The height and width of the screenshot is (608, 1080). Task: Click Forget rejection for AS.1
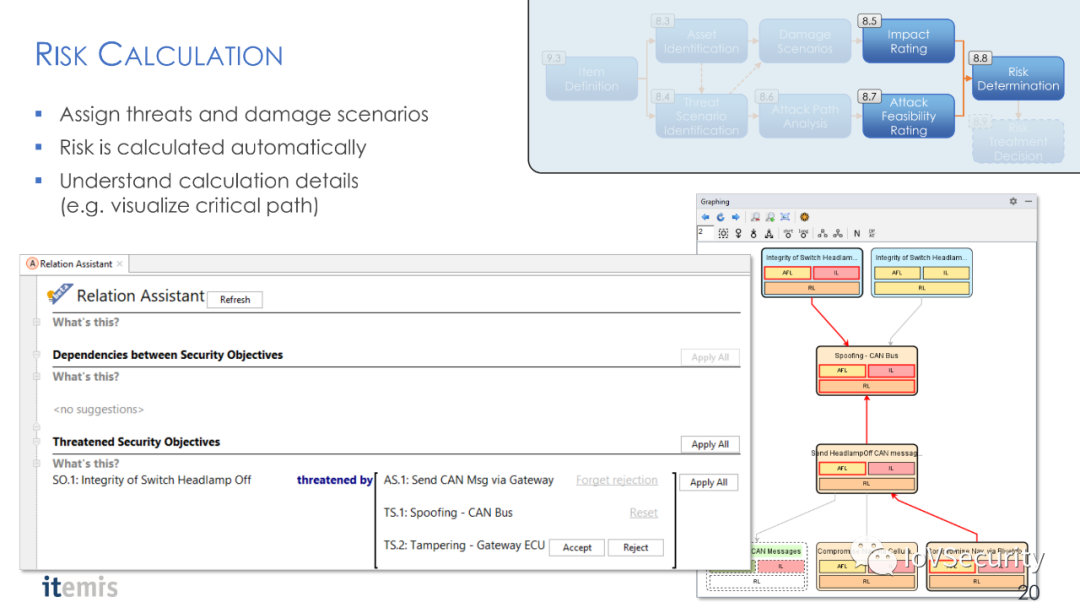(616, 480)
